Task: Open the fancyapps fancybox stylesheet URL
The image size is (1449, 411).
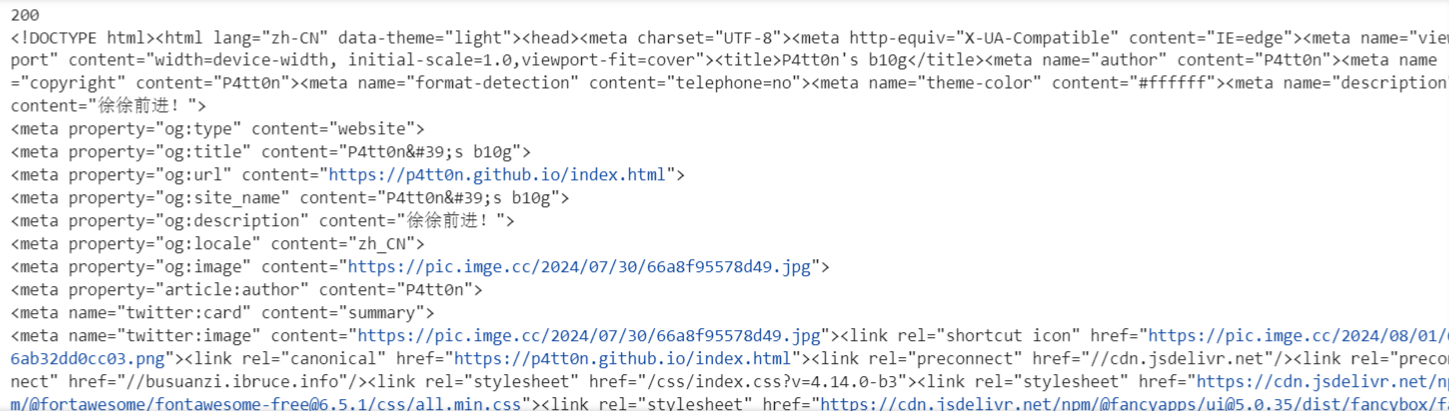Action: 1133,404
